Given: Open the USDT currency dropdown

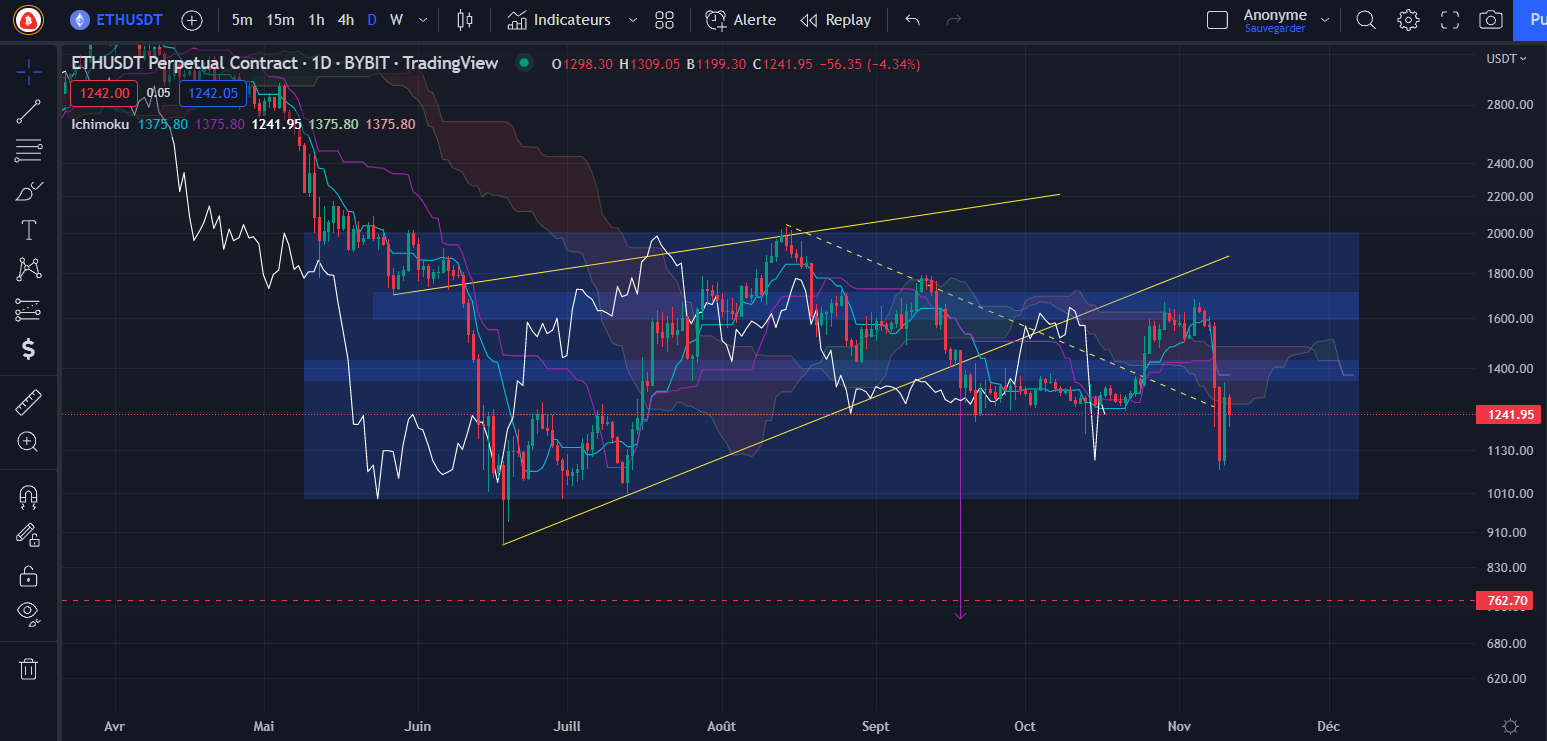Looking at the screenshot, I should click(x=1507, y=59).
